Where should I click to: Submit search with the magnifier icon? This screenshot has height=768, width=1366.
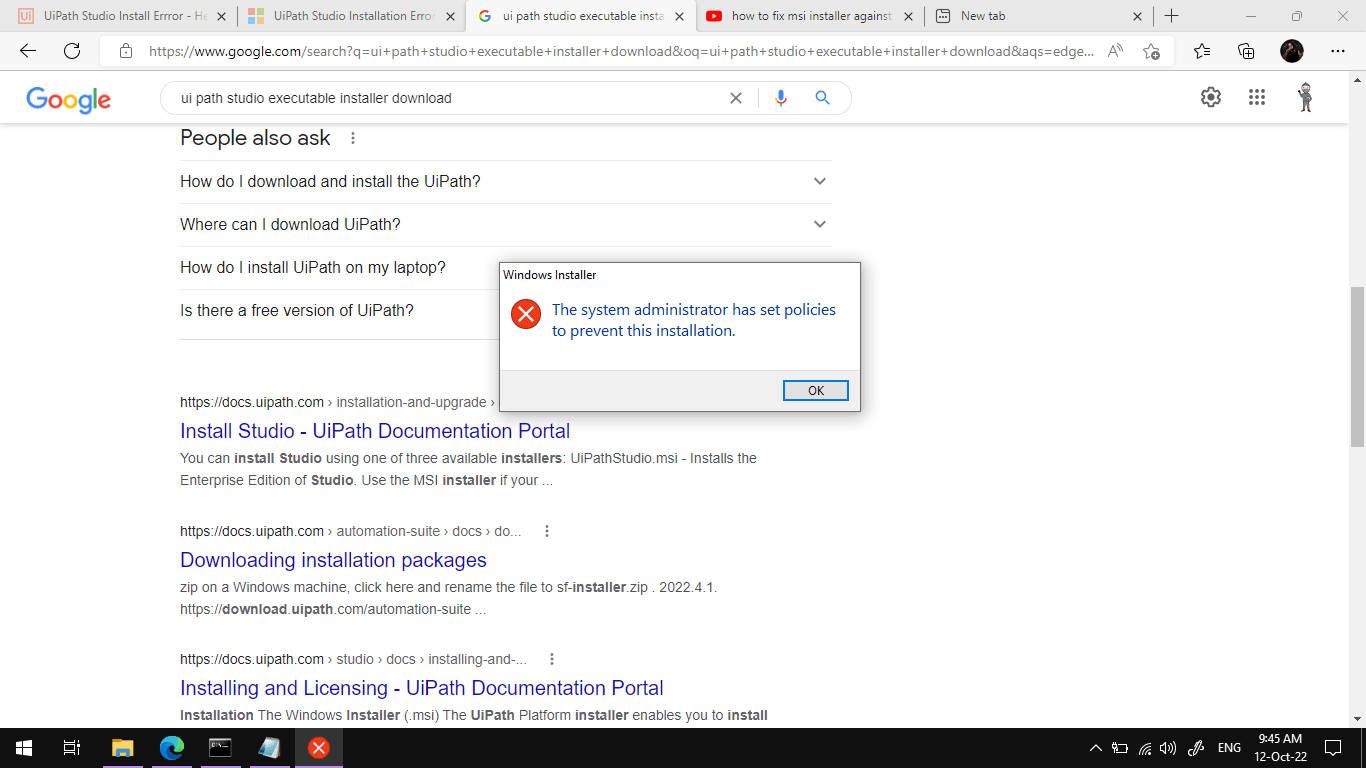[x=823, y=98]
